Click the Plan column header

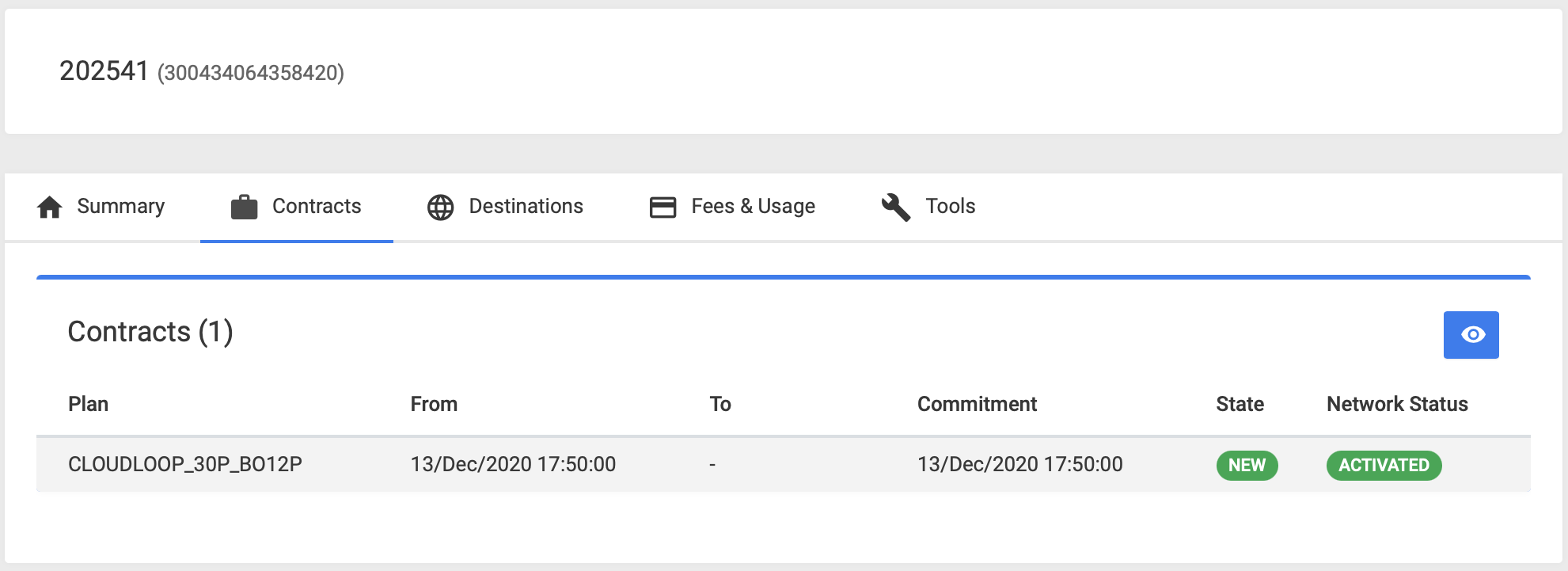(x=88, y=404)
